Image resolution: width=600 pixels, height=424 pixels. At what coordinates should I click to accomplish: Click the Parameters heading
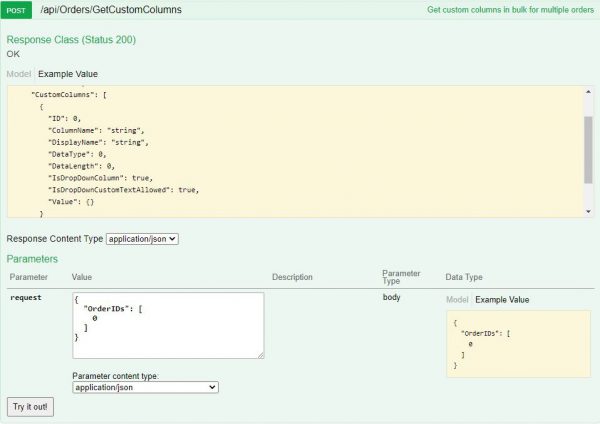click(32, 259)
